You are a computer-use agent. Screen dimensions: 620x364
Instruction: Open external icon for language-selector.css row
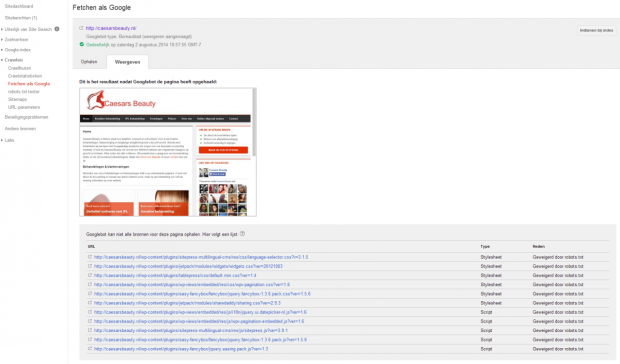pos(90,257)
